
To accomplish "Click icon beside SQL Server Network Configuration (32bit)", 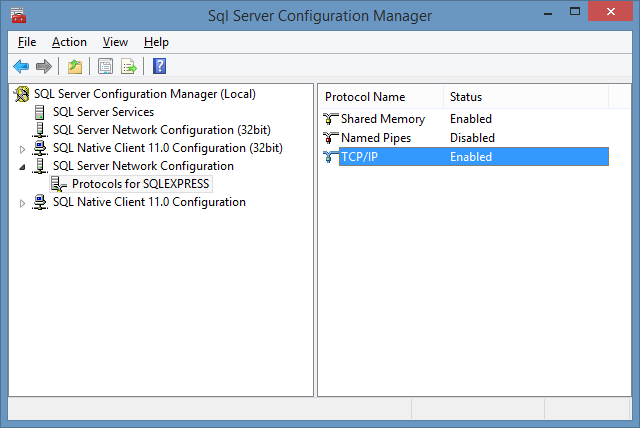I will tap(40, 130).
